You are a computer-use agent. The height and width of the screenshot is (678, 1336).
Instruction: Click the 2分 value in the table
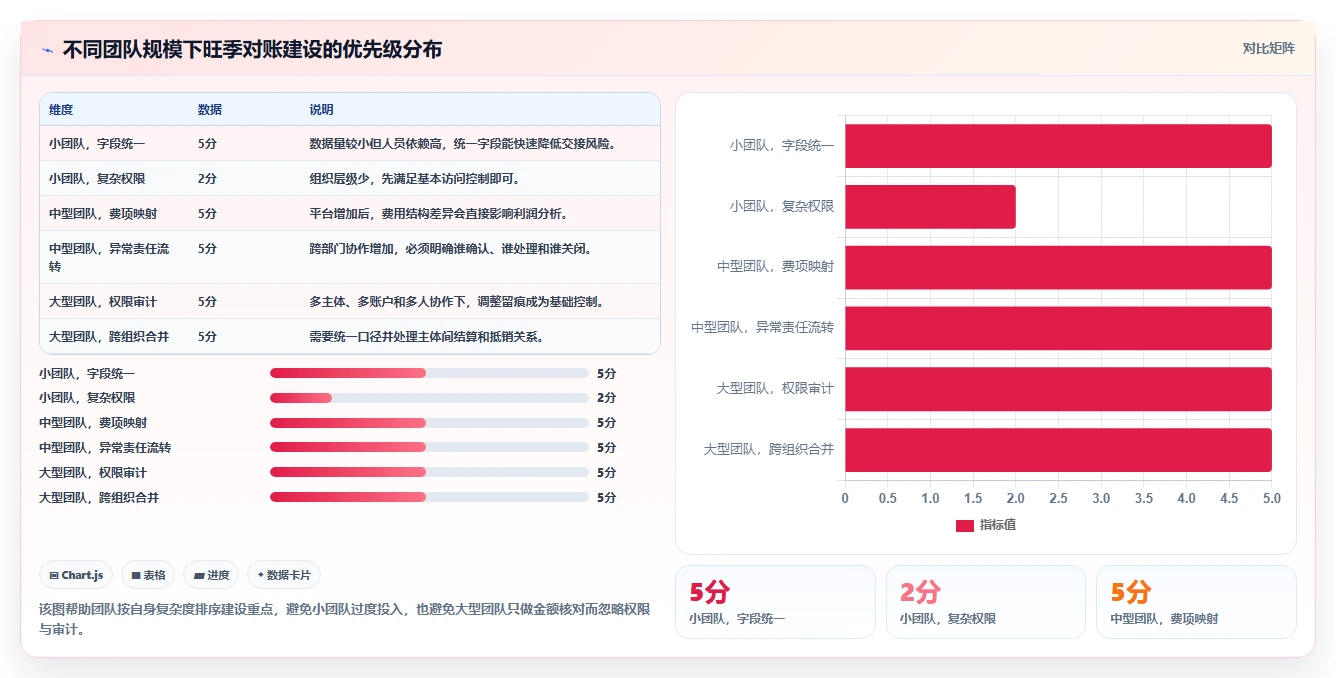coord(207,179)
